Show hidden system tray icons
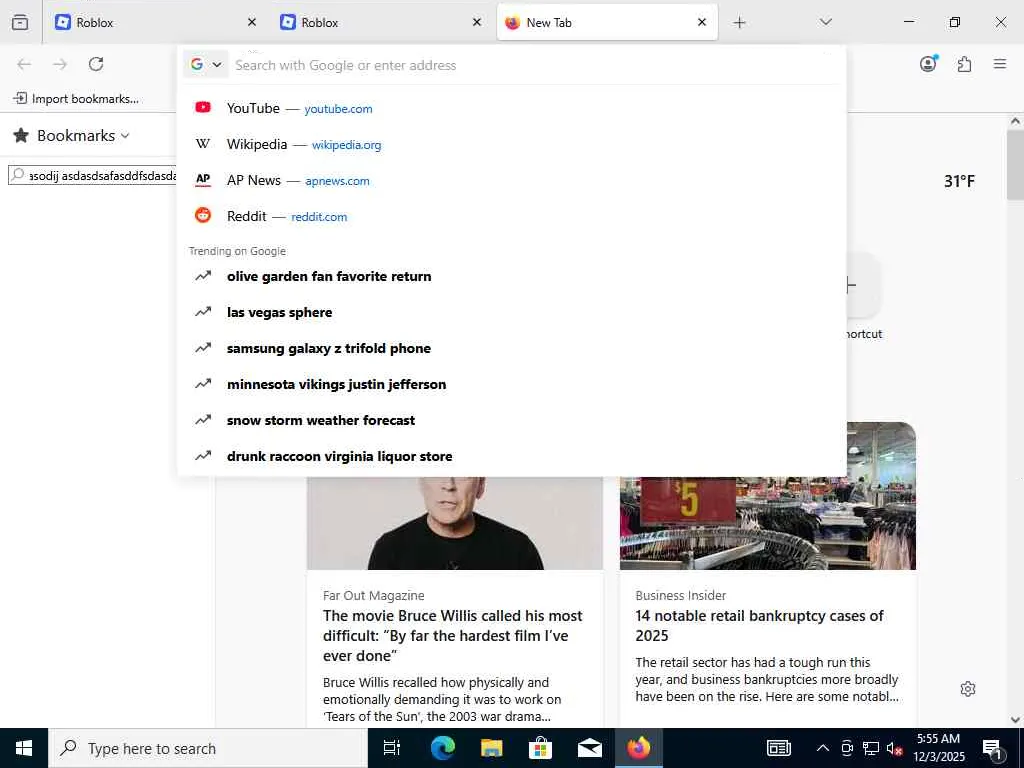Screen dimensions: 1024x768 tap(823, 748)
